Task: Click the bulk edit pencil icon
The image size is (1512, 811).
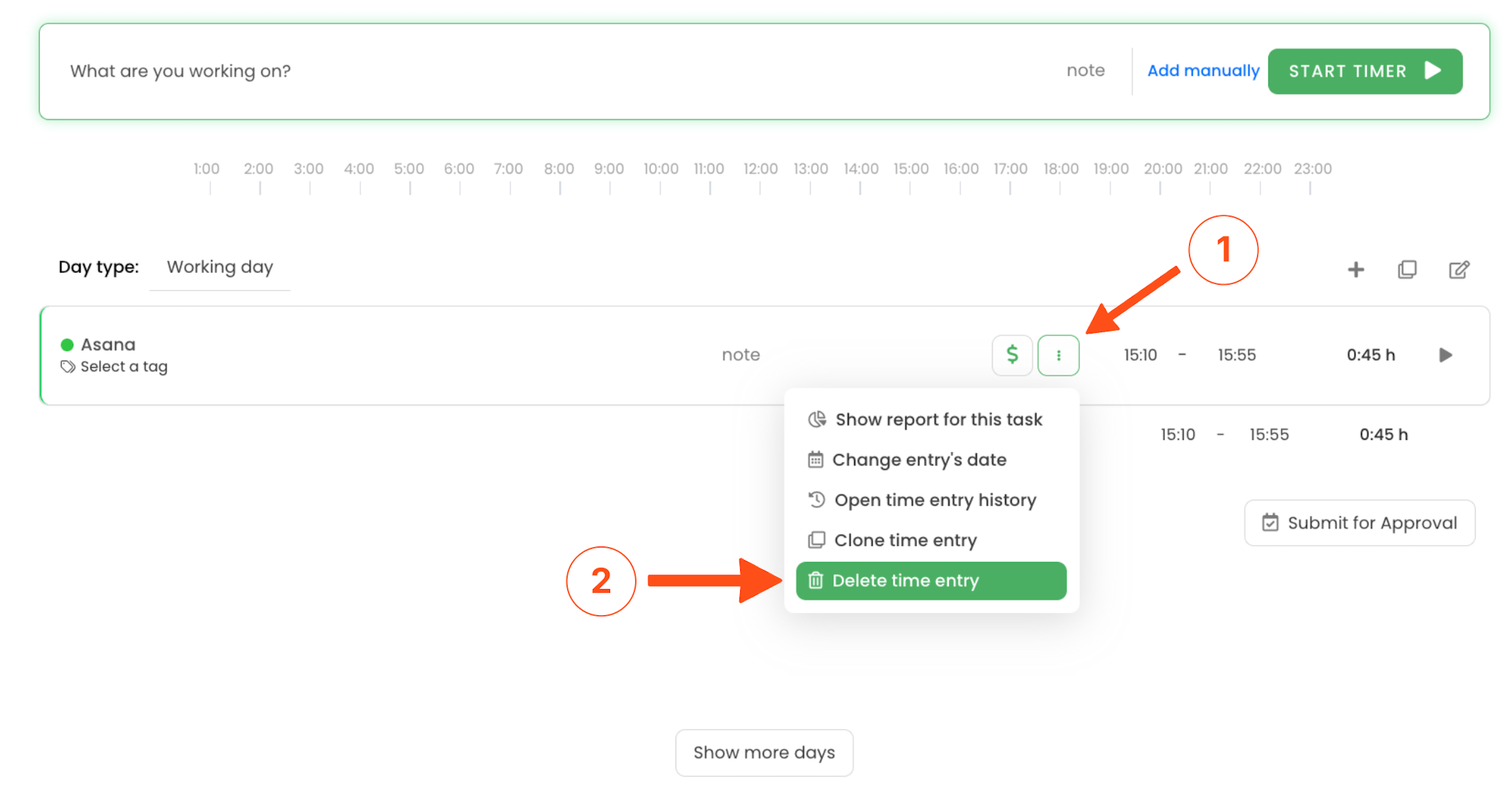Action: [1459, 269]
